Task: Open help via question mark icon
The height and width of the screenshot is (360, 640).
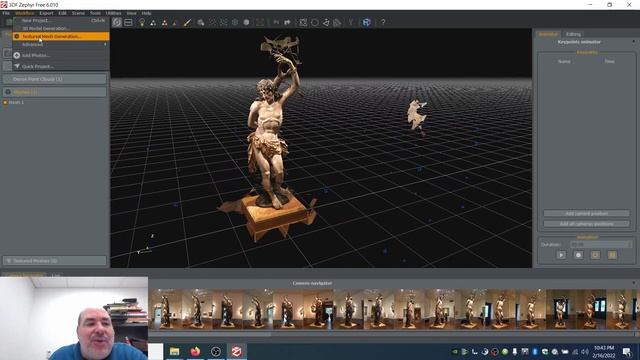Action: pyautogui.click(x=383, y=22)
